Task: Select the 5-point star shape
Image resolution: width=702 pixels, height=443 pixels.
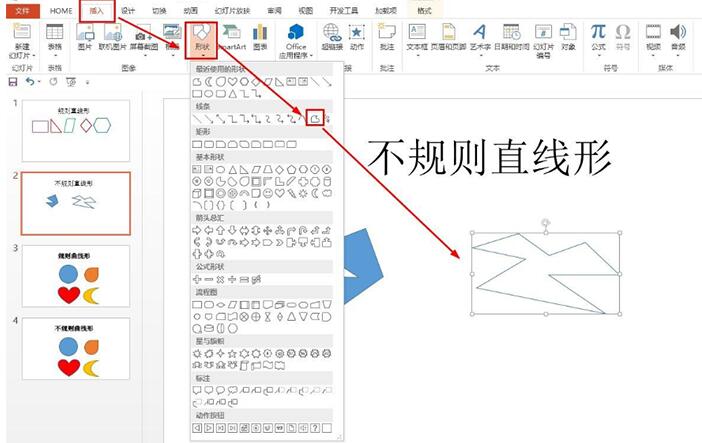Action: pos(232,353)
